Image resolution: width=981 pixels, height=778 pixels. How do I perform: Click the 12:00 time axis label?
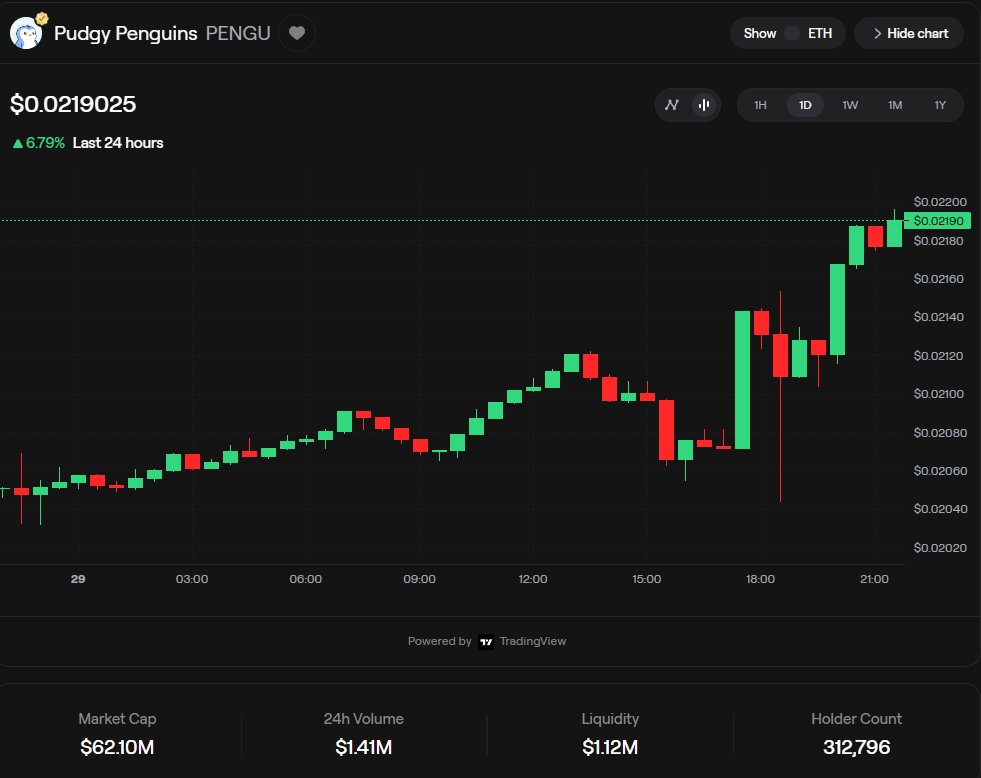[x=532, y=579]
